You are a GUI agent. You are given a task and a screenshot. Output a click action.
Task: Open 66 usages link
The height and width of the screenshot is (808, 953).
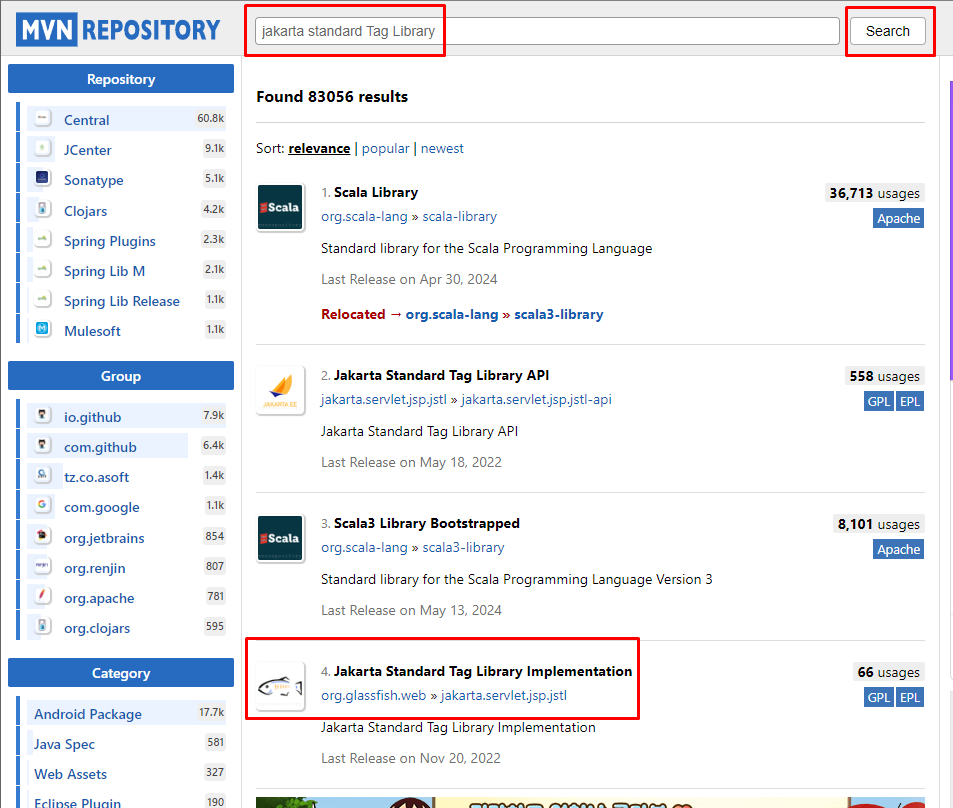tap(888, 672)
